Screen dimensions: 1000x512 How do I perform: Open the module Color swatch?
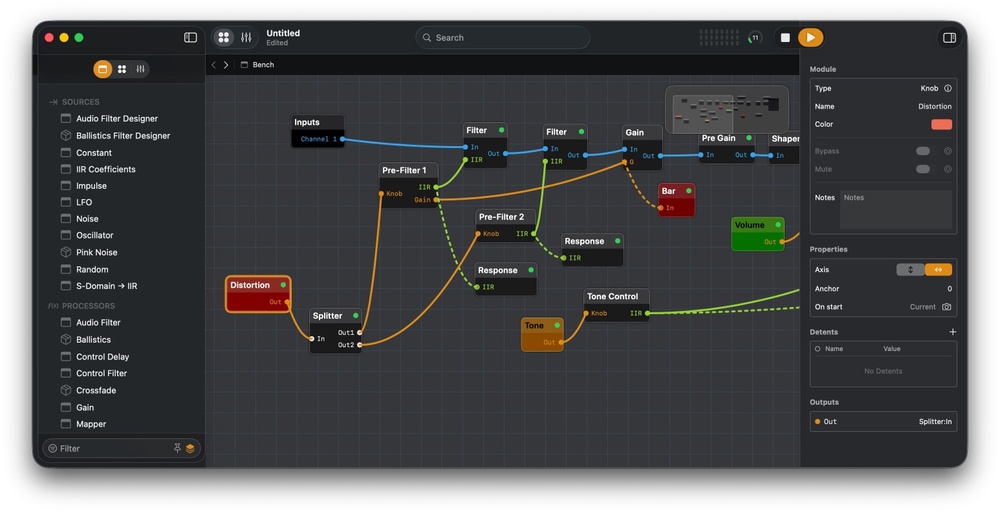(941, 124)
